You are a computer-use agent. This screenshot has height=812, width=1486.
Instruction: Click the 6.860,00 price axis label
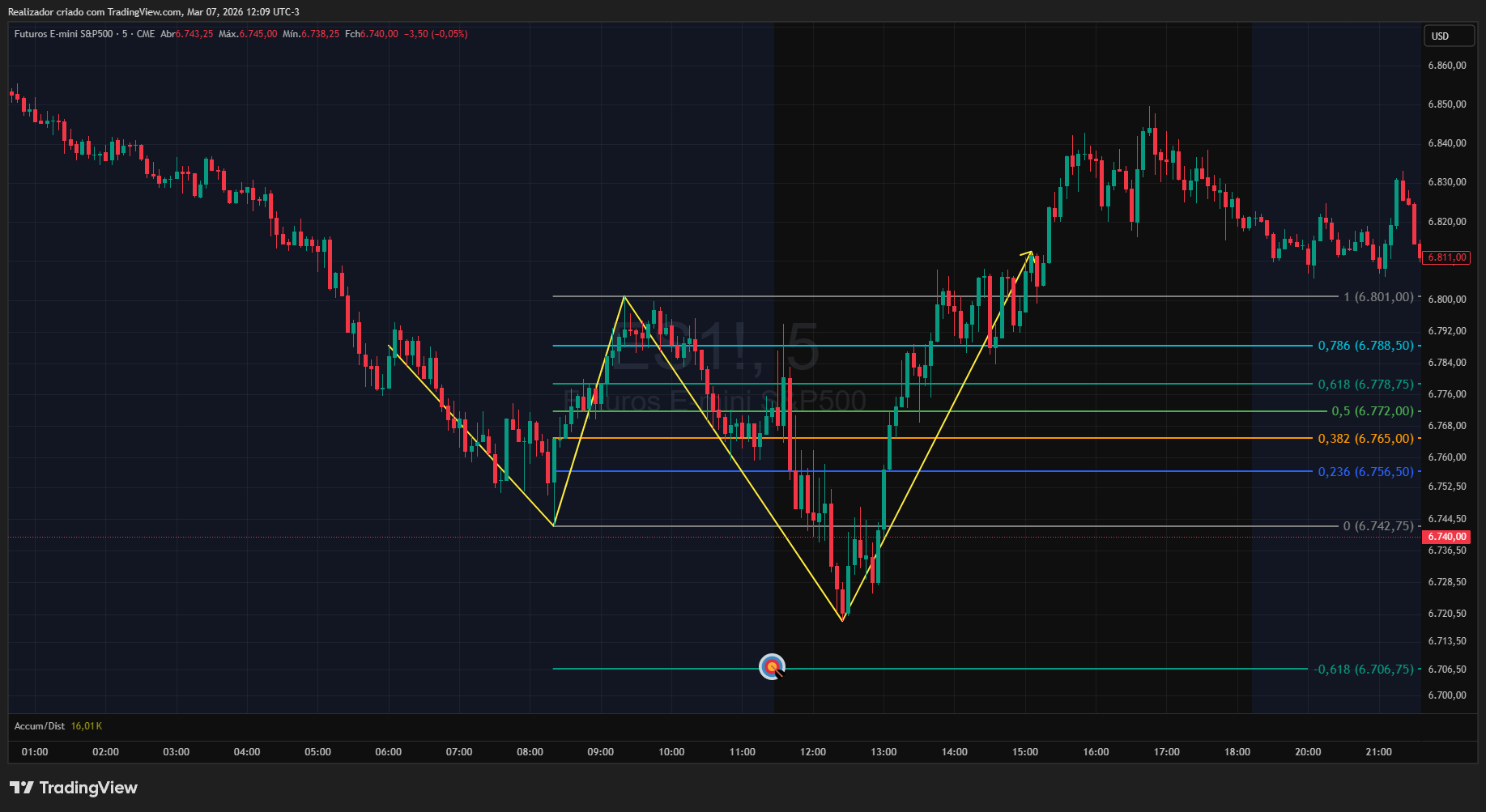[x=1447, y=66]
